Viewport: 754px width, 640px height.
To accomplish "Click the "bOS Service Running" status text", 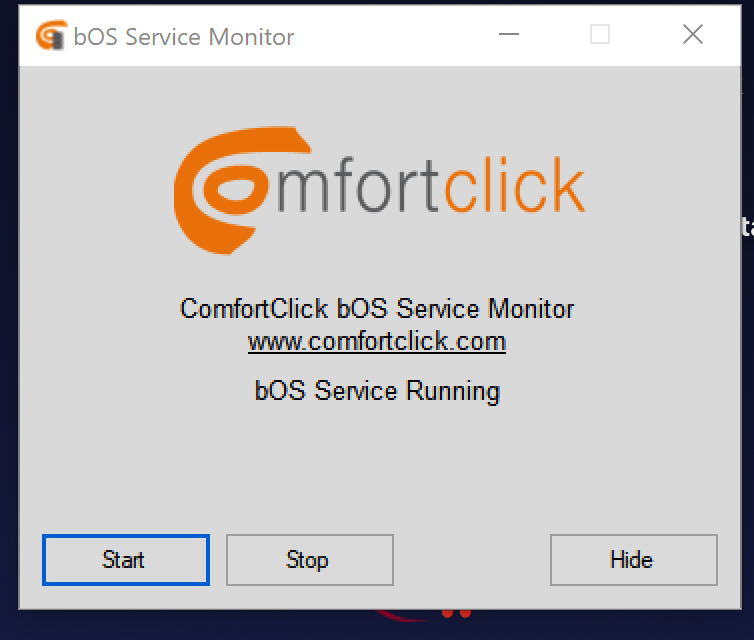I will pos(377,390).
